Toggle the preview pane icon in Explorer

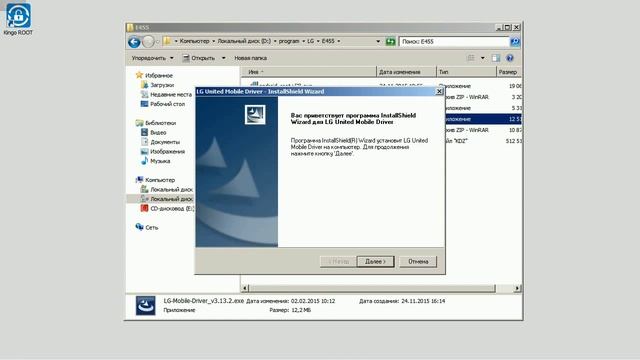tap(496, 58)
